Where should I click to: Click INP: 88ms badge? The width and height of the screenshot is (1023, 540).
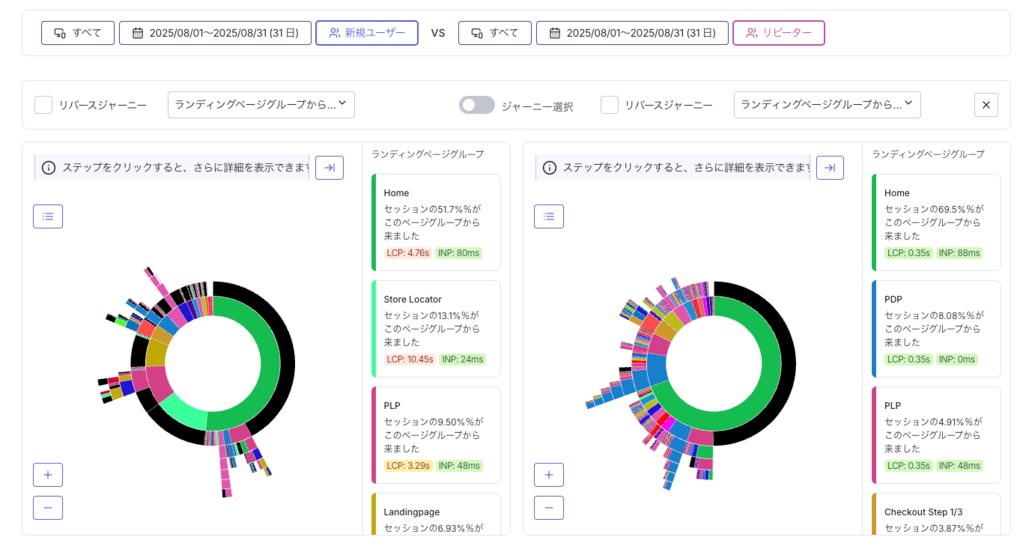959,253
